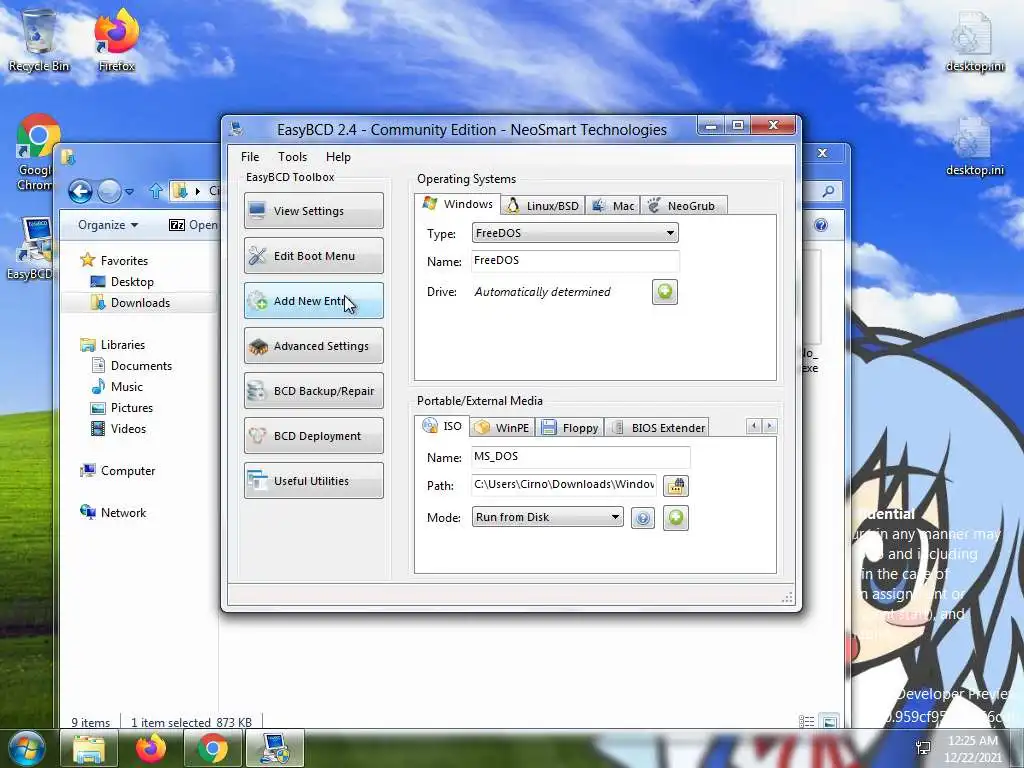Click green add entry icon beside Drive
The height and width of the screenshot is (768, 1024).
tap(665, 292)
